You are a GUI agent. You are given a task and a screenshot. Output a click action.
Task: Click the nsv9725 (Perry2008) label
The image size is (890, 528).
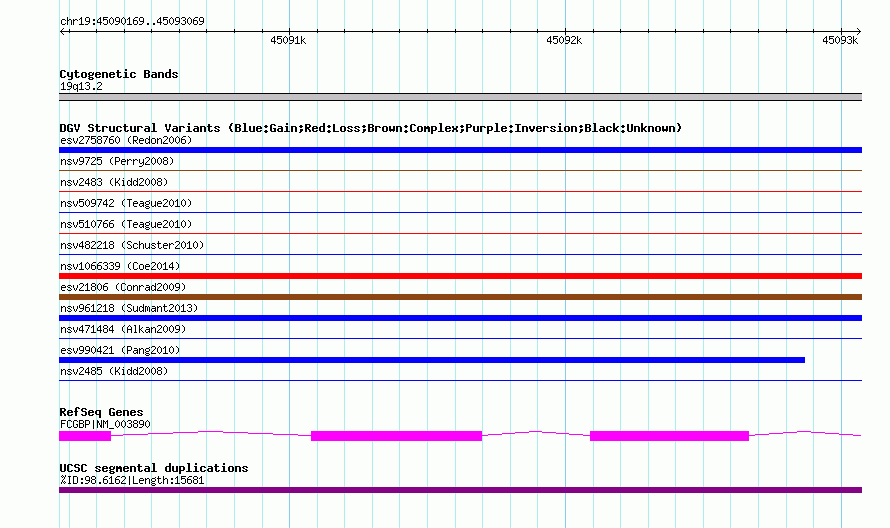117,161
